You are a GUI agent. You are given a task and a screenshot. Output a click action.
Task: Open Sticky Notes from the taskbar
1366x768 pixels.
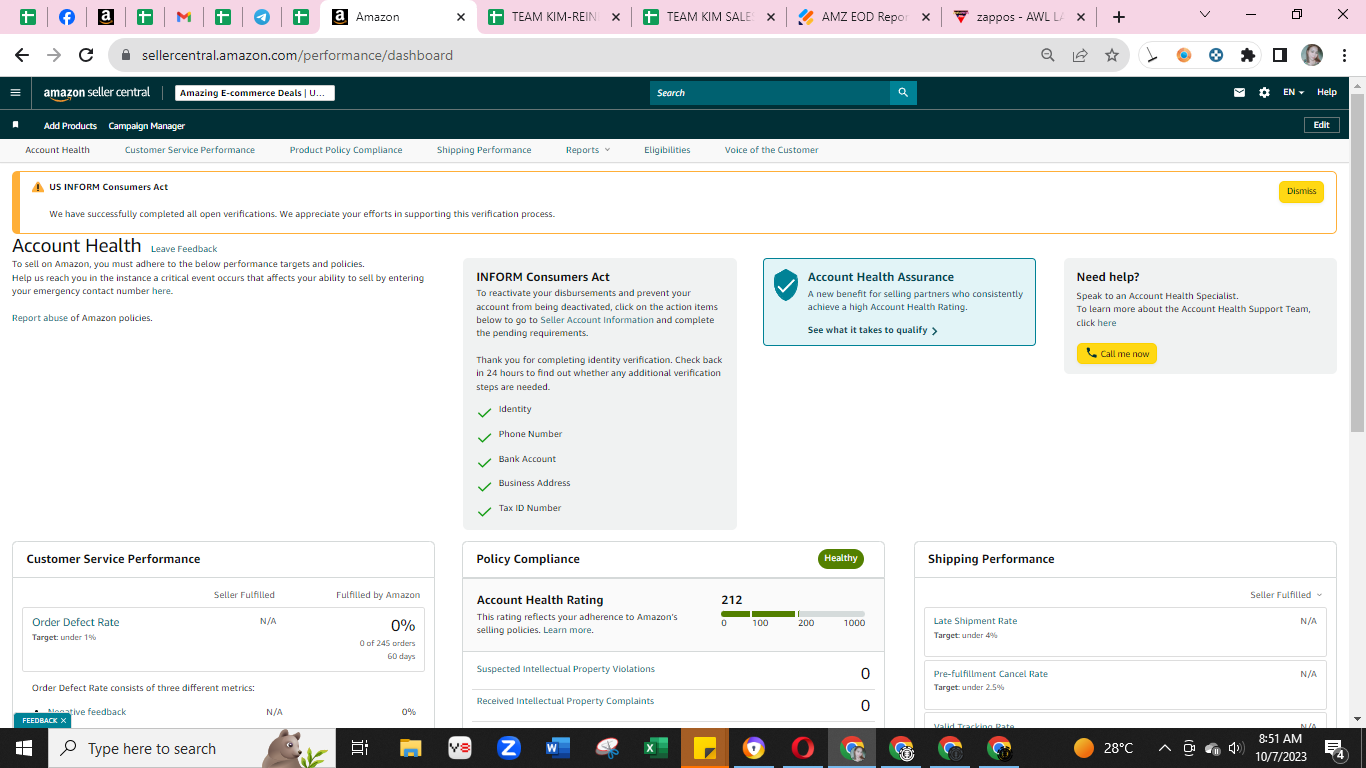pos(705,748)
